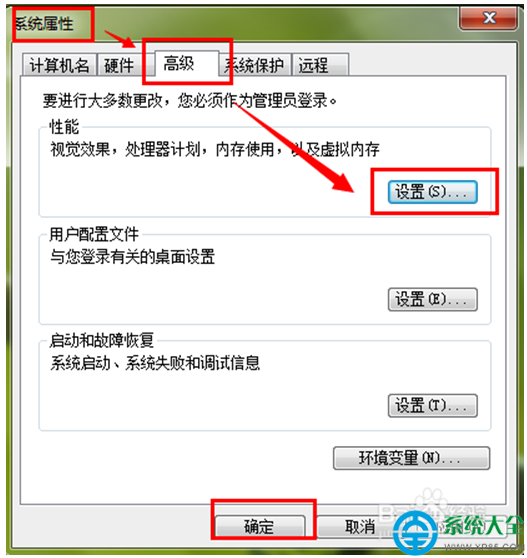Open the 硬件 tab
This screenshot has height=558, width=527.
[x=119, y=65]
